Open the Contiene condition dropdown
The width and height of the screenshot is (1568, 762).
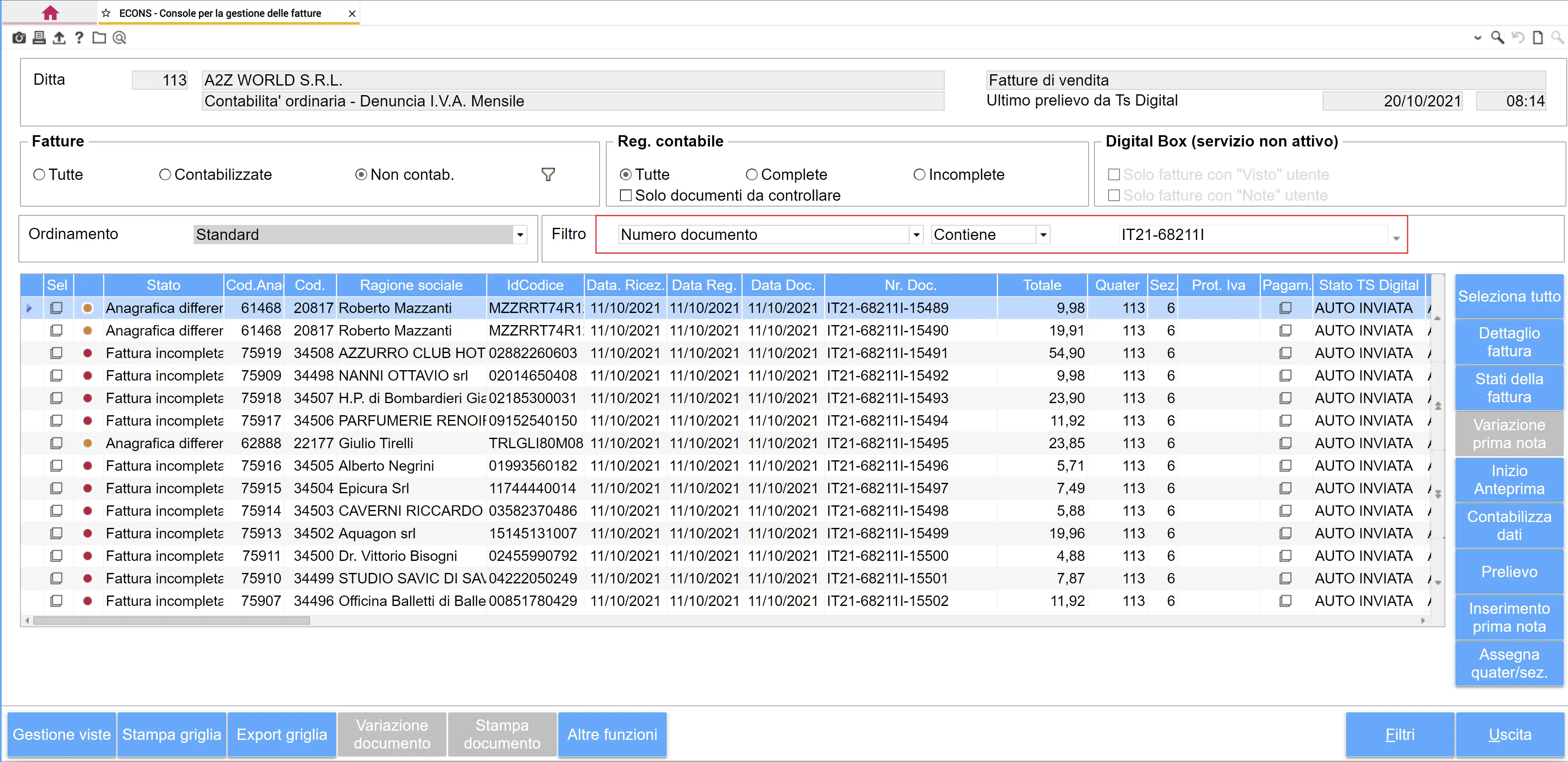tap(1043, 235)
